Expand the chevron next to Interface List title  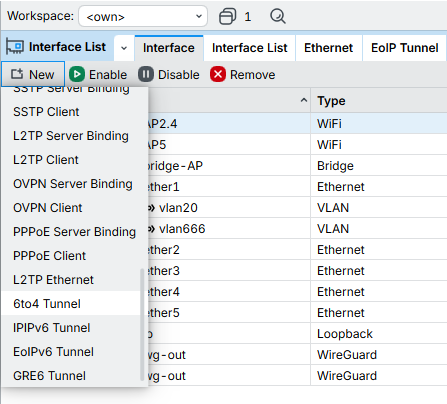click(124, 48)
